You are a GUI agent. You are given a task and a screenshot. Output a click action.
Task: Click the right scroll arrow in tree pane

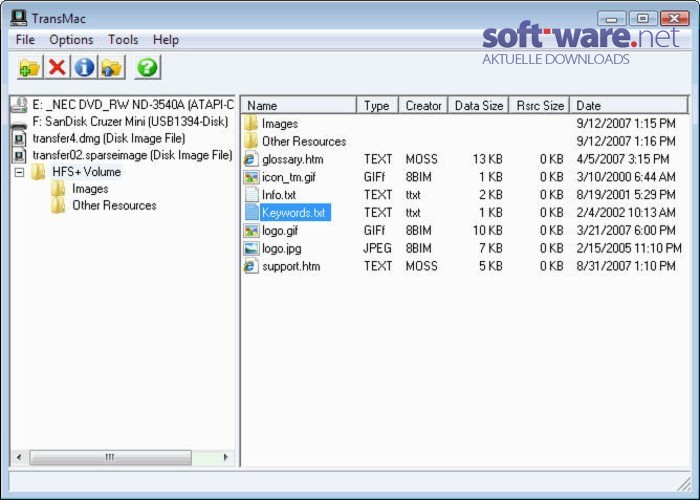coord(225,457)
